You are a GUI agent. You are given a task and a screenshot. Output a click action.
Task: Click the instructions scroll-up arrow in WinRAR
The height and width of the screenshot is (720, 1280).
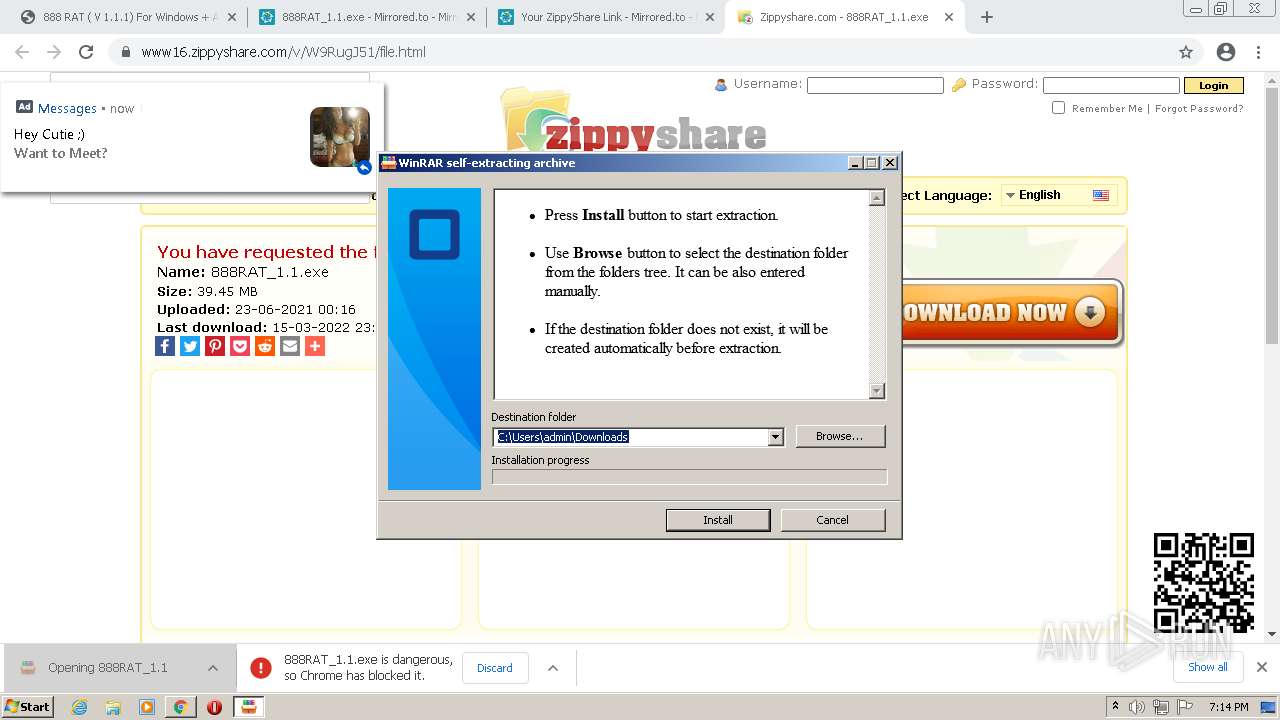877,198
